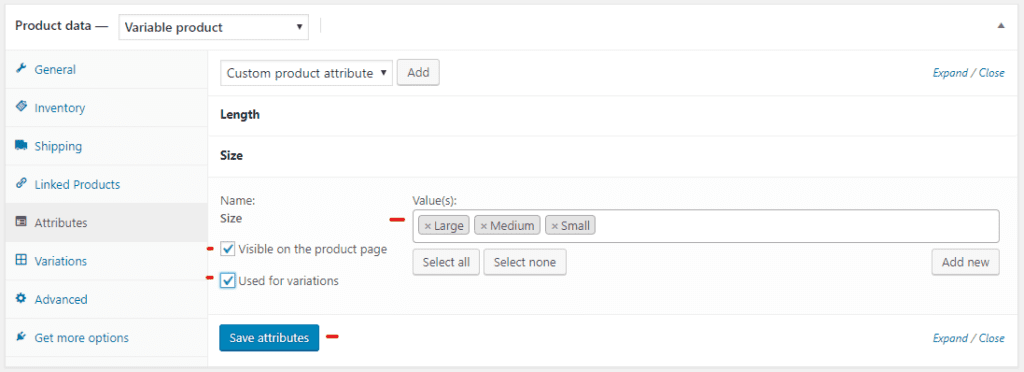Click the Linked Products chain icon
1024x372 pixels.
tap(21, 184)
